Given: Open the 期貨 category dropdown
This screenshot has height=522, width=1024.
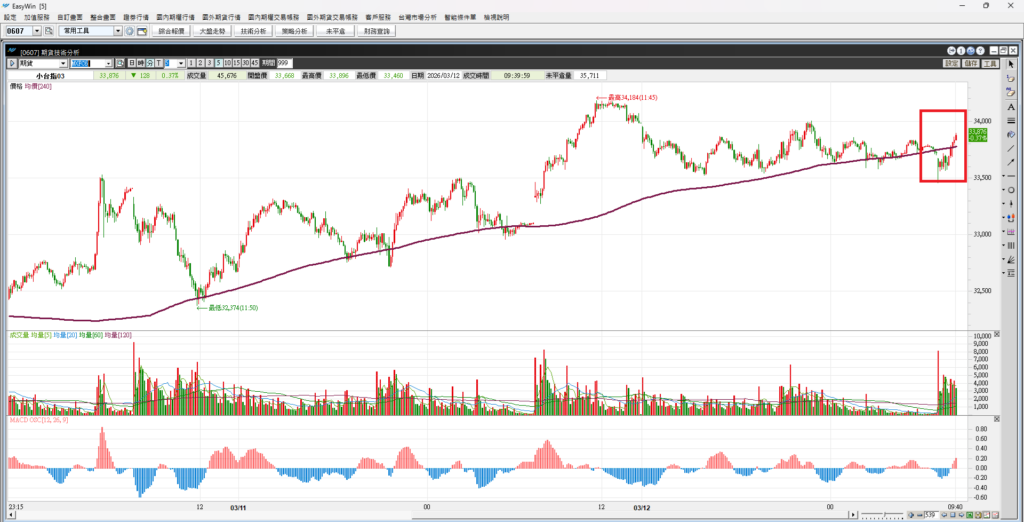Looking at the screenshot, I should point(63,63).
